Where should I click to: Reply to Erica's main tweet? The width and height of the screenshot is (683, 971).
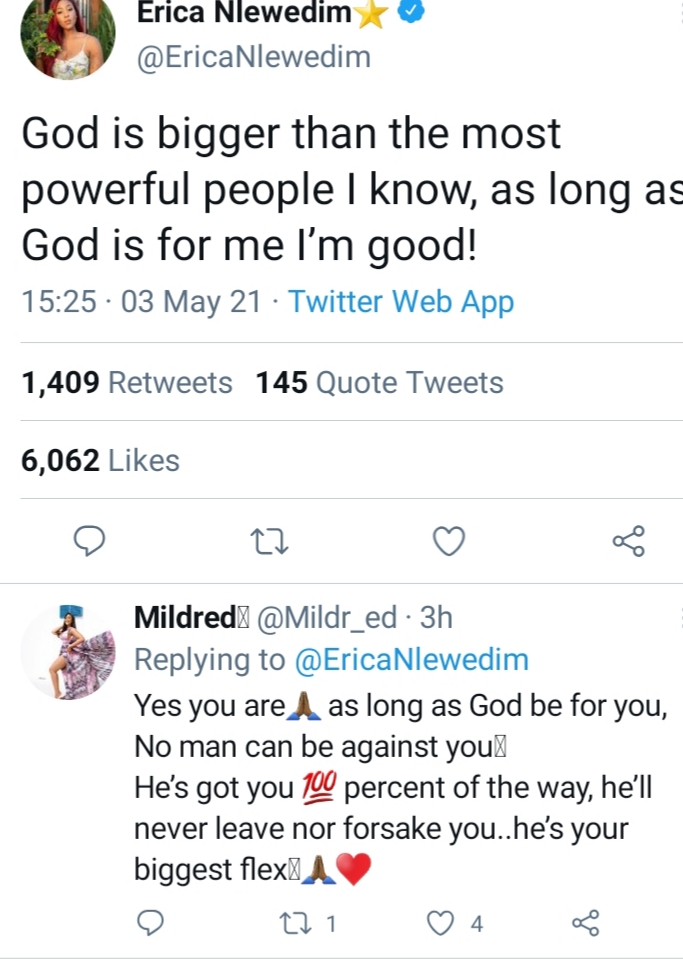point(90,541)
